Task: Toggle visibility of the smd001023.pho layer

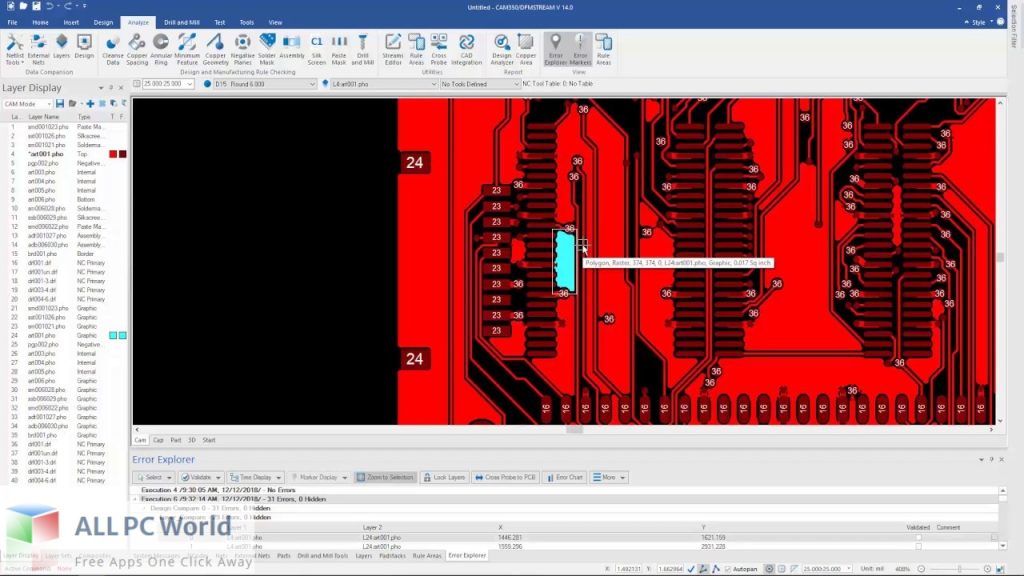Action: [113, 128]
